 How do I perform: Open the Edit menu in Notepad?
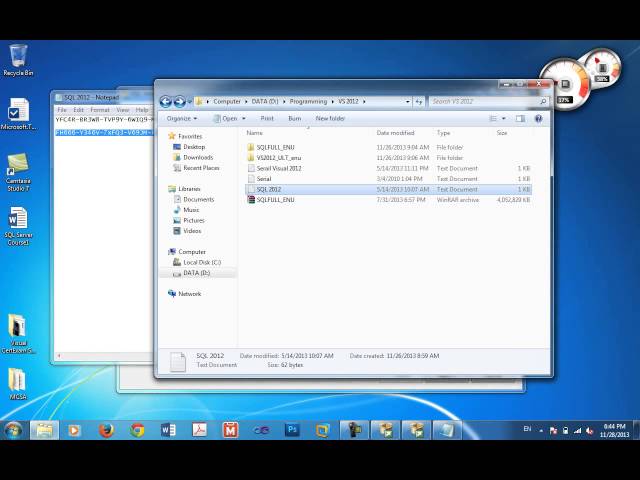tap(78, 110)
